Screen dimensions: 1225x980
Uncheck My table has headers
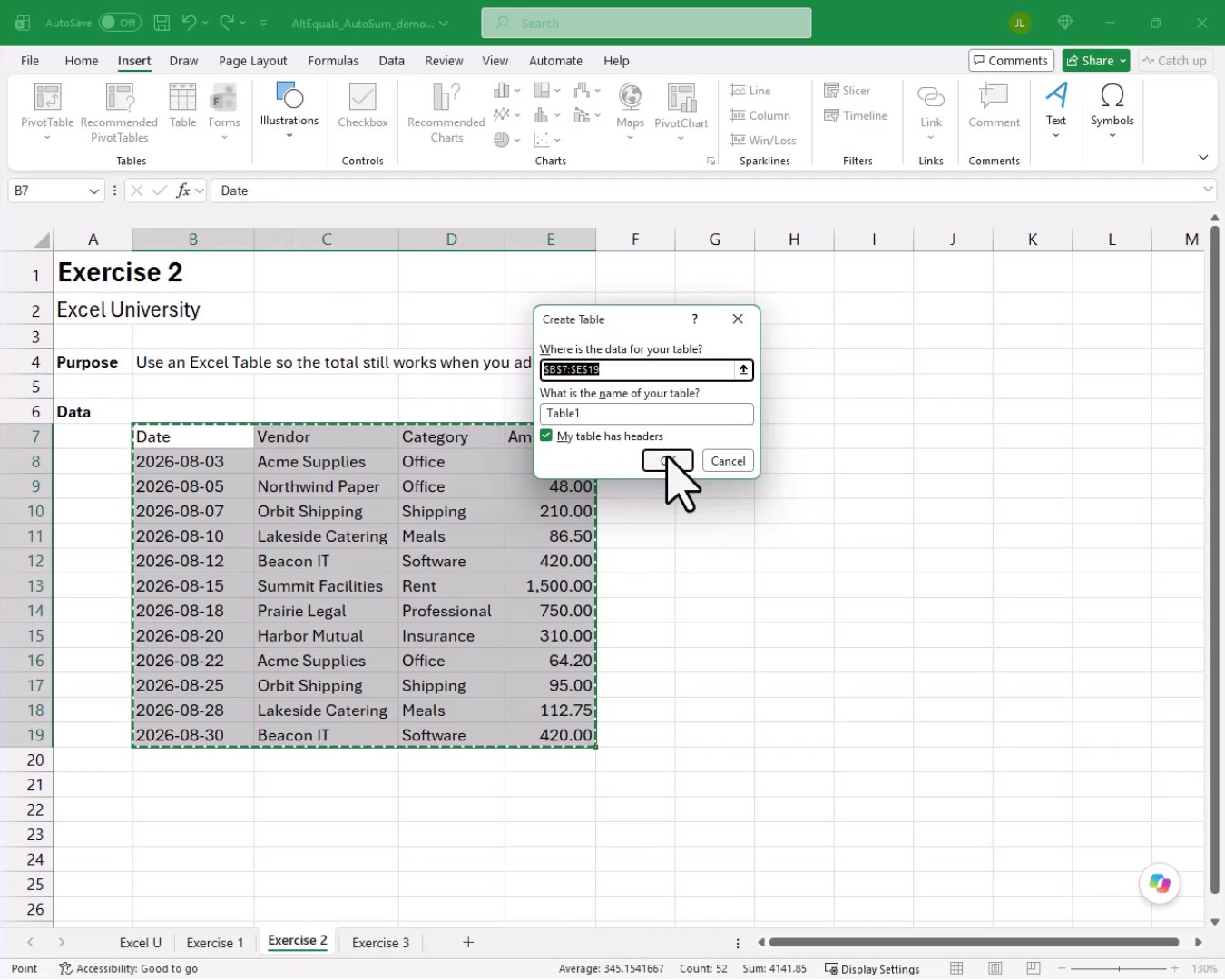click(546, 436)
